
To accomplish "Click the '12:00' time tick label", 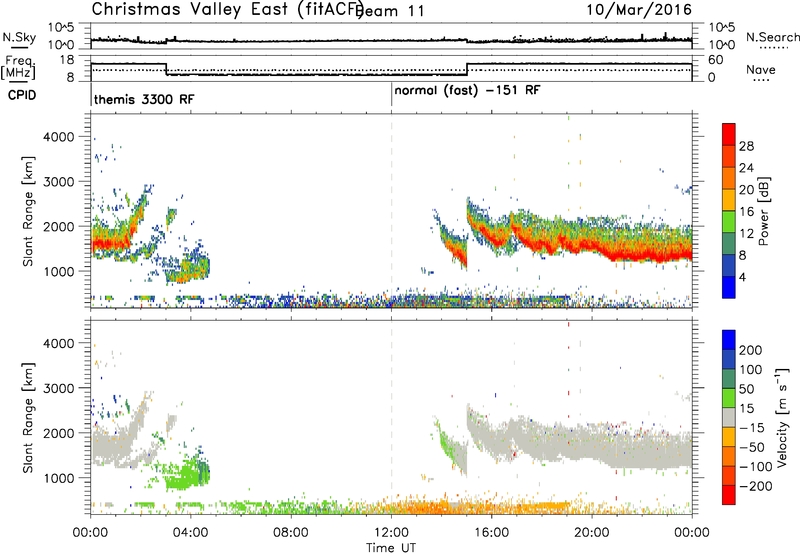I will 391,533.
